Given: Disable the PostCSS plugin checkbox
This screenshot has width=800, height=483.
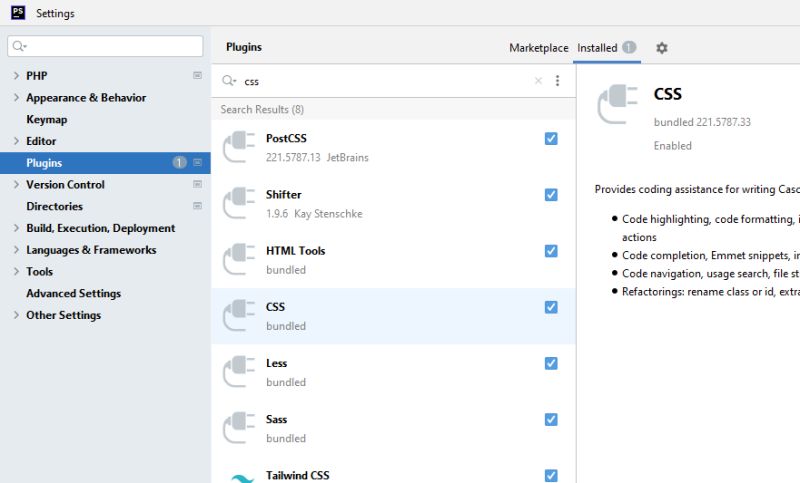Looking at the screenshot, I should (551, 139).
